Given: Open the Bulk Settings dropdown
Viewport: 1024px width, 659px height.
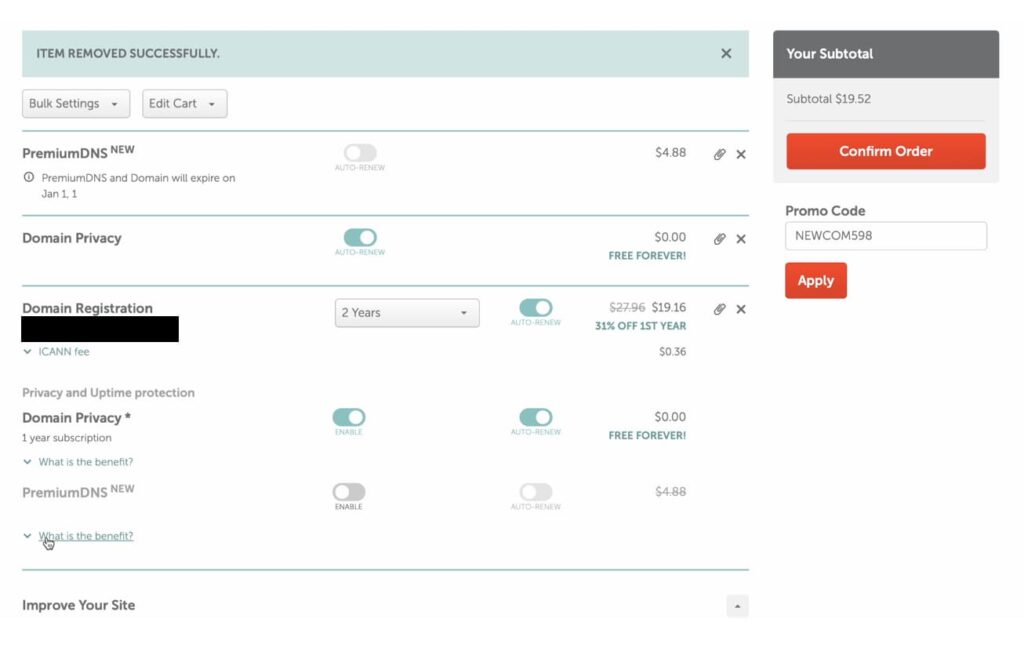Looking at the screenshot, I should (x=76, y=104).
